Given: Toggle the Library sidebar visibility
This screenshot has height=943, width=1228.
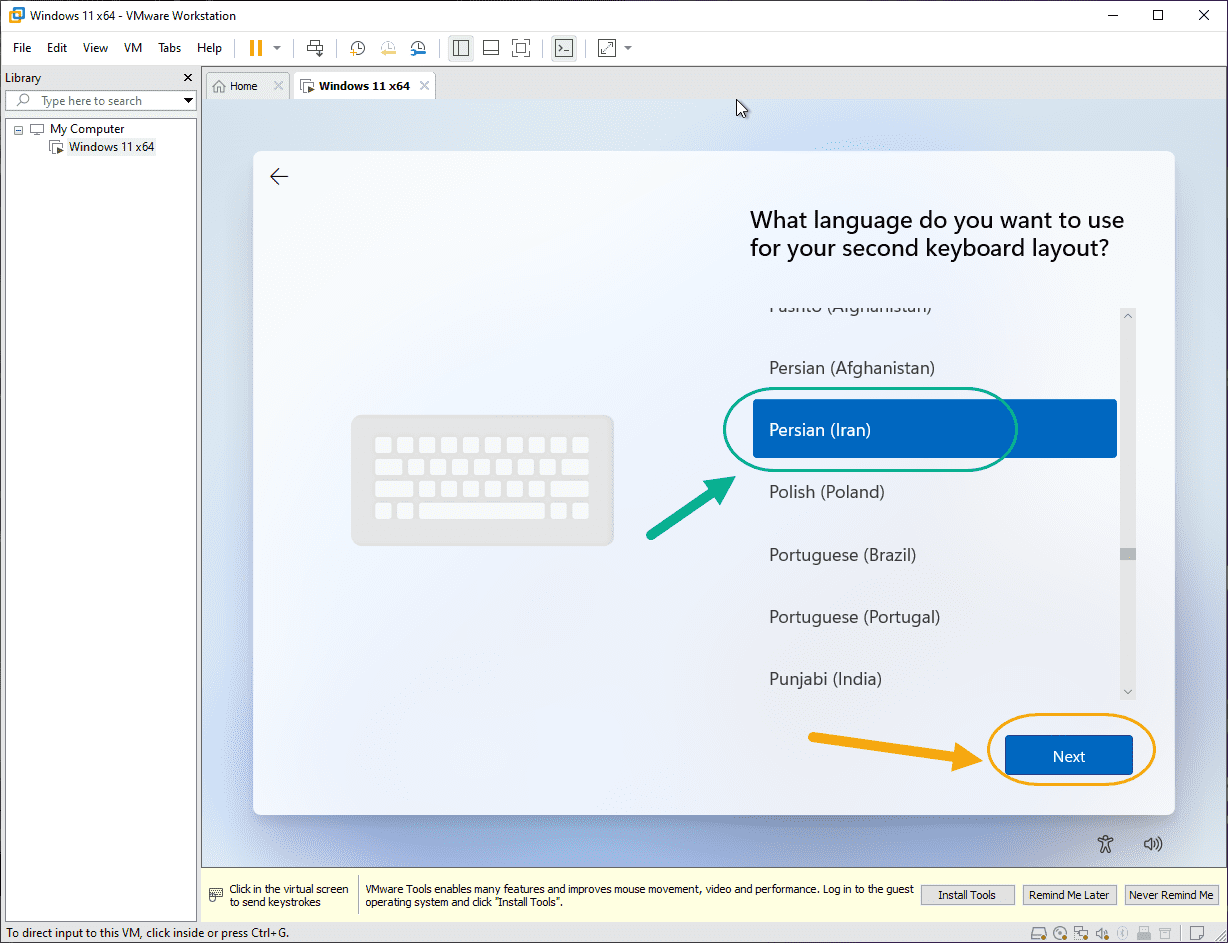Looking at the screenshot, I should point(461,48).
